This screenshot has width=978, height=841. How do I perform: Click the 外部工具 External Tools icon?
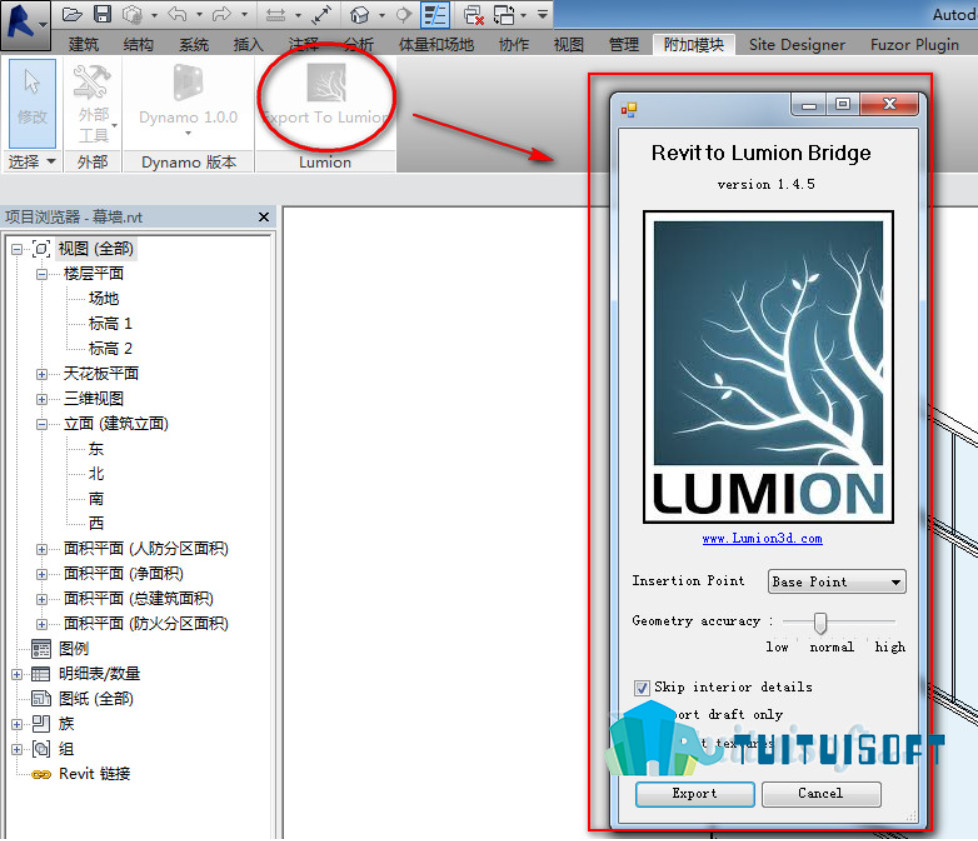(92, 82)
